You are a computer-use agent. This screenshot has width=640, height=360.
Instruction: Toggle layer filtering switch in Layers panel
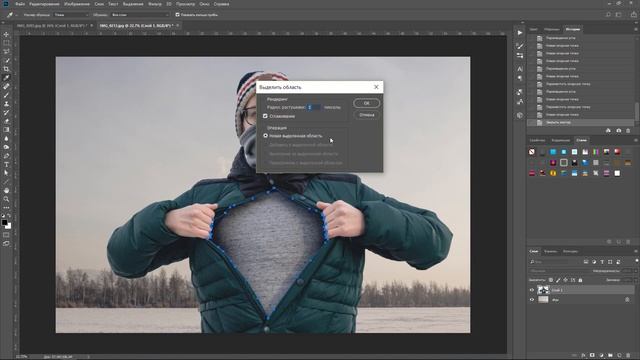point(636,261)
